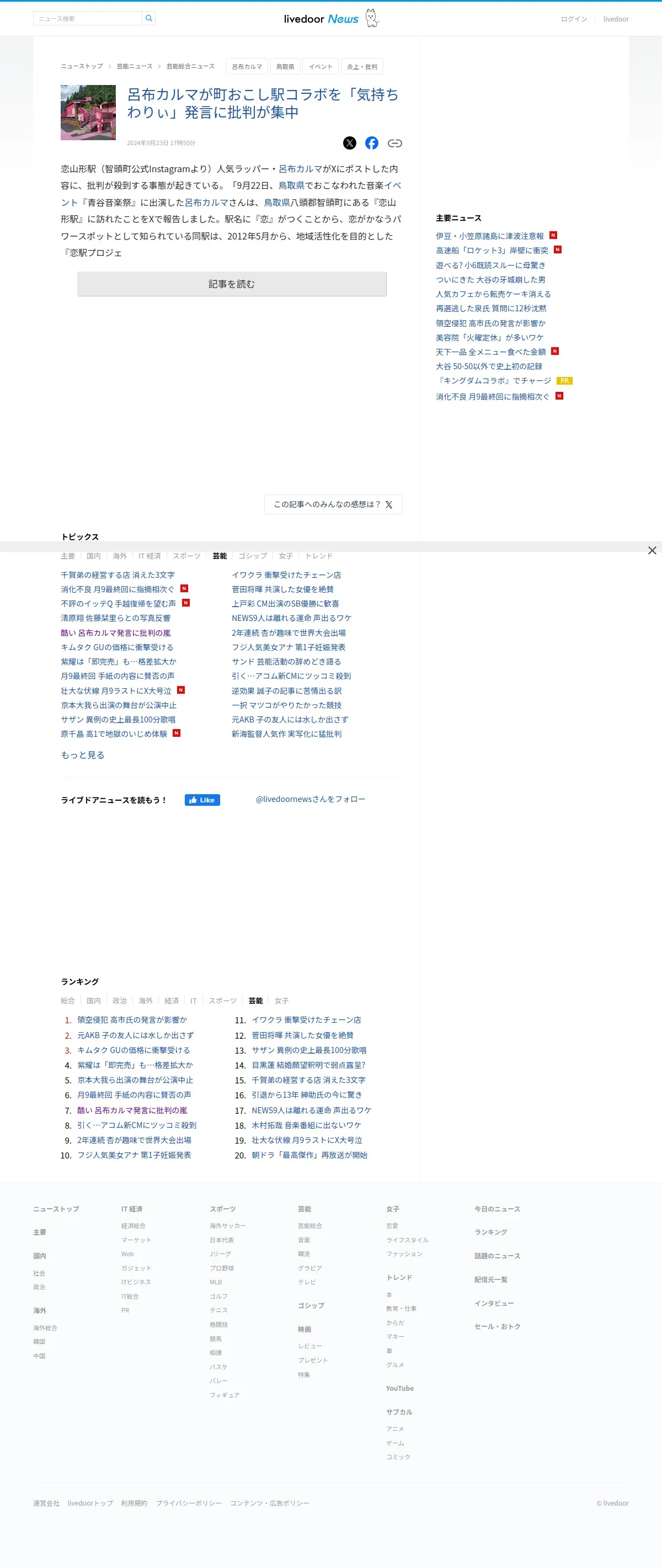The height and width of the screenshot is (1568, 662).
Task: Open ranking item 7 酷い 呂布カルマ発言に批判の嵐
Action: 132,1110
